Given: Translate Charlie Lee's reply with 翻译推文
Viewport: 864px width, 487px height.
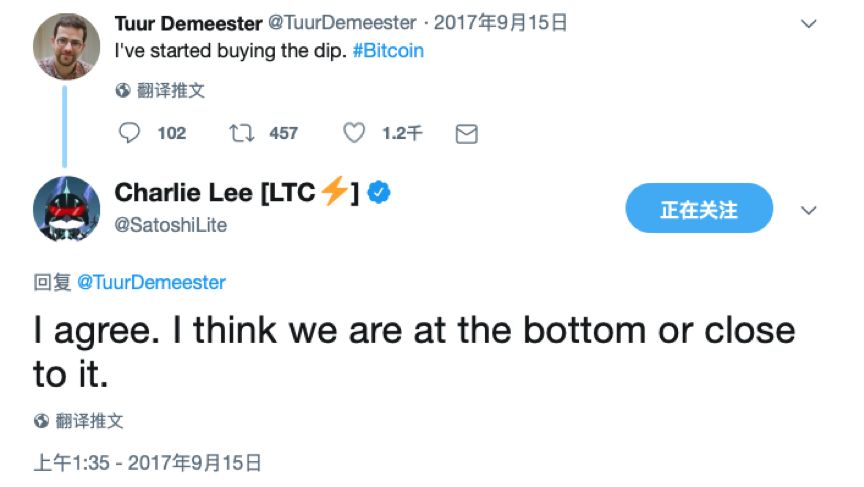Looking at the screenshot, I should [x=89, y=421].
